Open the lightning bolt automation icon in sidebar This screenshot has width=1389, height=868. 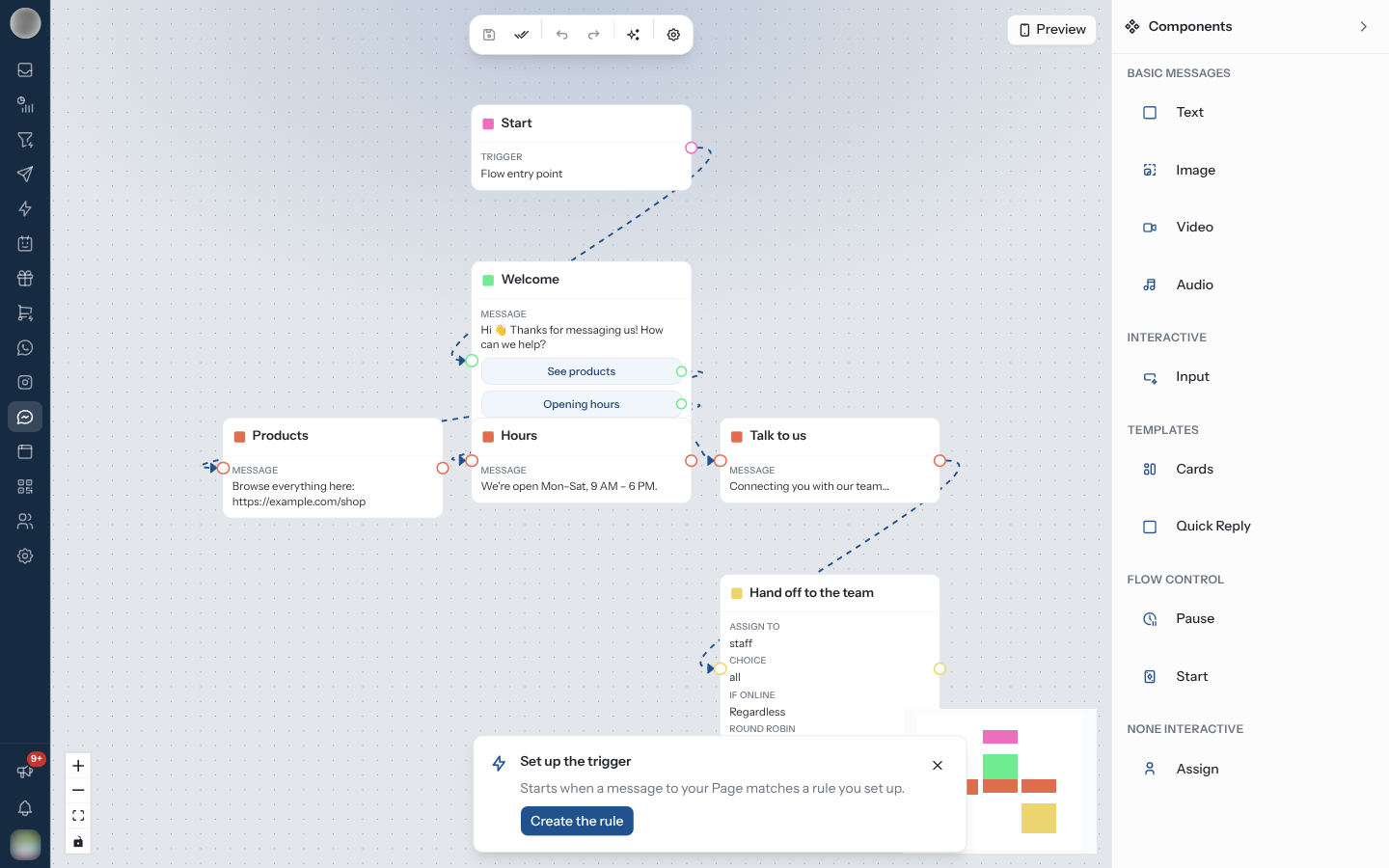click(25, 209)
